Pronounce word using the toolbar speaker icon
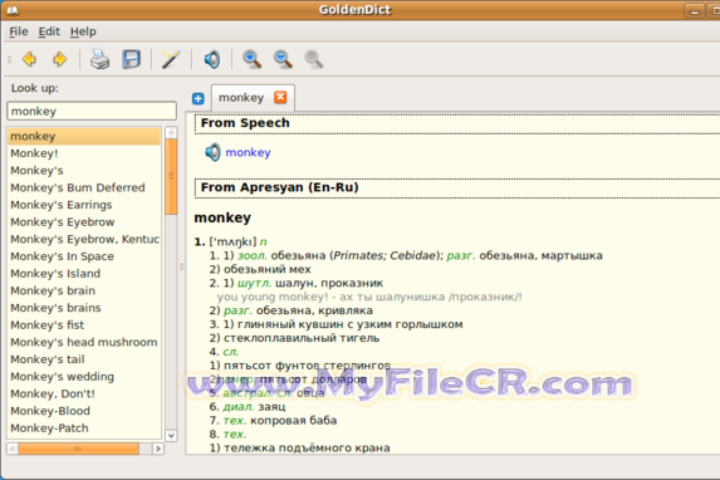Image resolution: width=720 pixels, height=480 pixels. point(212,60)
